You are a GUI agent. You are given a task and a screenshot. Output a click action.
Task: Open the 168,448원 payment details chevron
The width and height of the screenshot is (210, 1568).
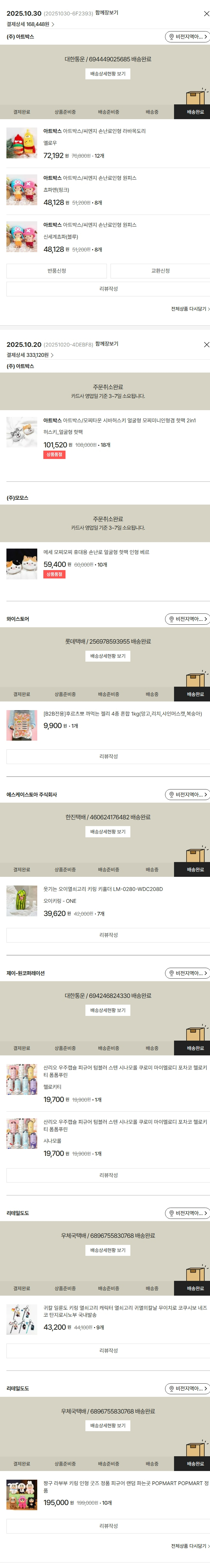click(53, 24)
